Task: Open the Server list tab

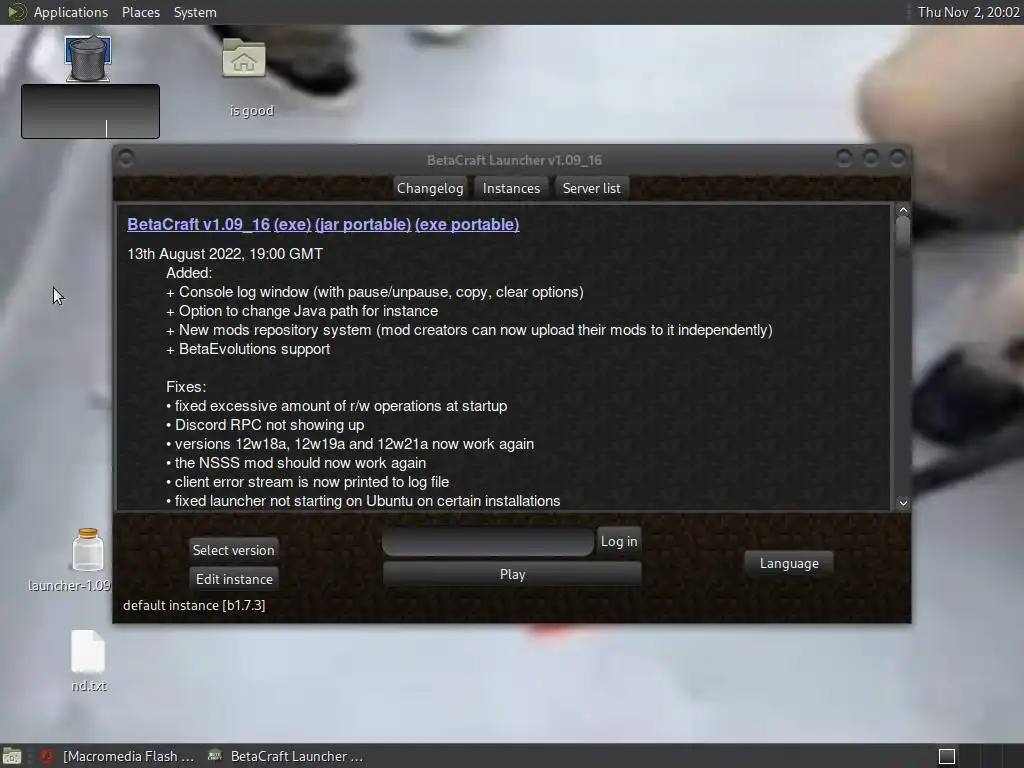Action: pos(591,188)
